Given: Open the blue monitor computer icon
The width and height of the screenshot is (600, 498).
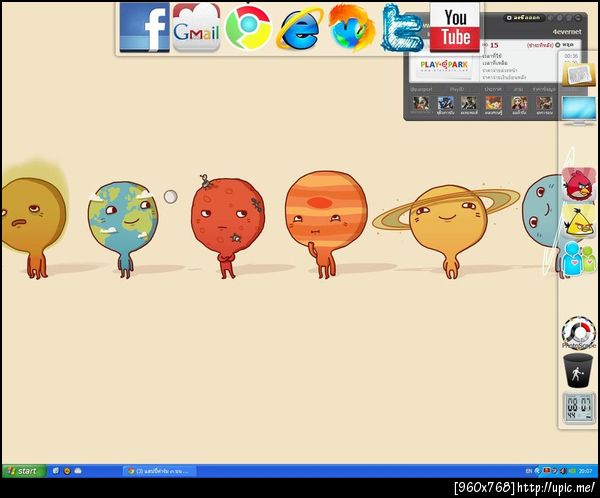Looking at the screenshot, I should (x=579, y=111).
